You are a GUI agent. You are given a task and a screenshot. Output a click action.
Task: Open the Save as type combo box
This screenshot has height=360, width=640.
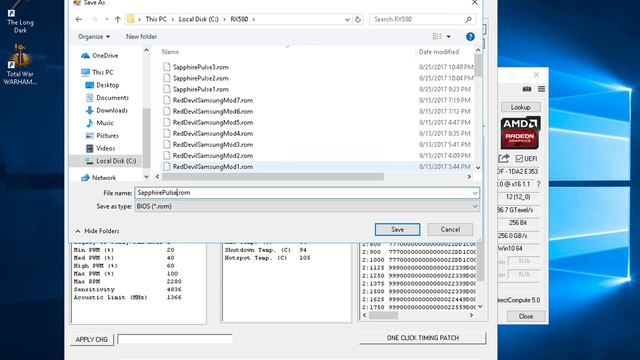coord(307,207)
